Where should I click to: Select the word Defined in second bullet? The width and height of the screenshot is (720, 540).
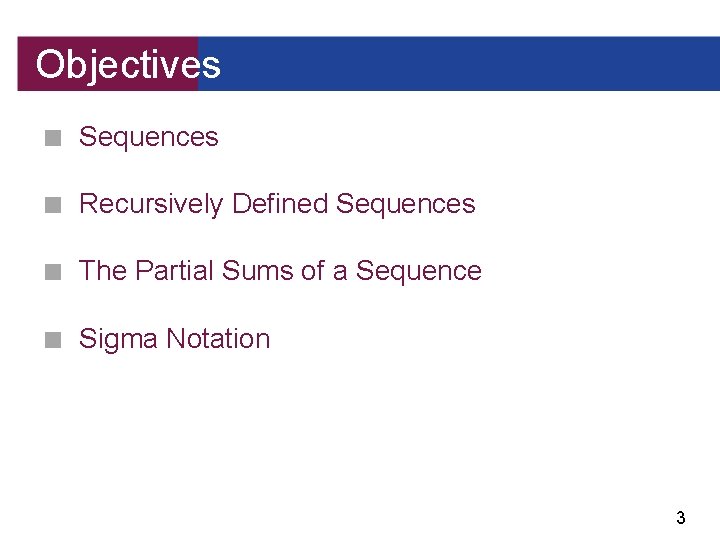[280, 203]
